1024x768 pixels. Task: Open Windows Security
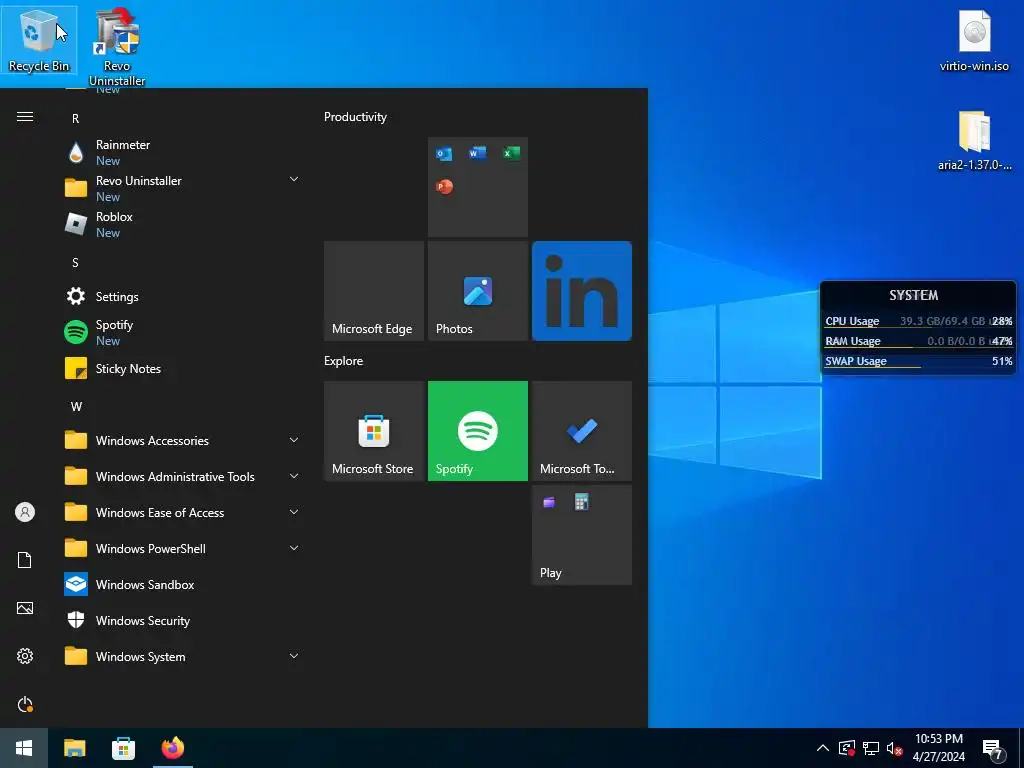[x=183, y=620]
